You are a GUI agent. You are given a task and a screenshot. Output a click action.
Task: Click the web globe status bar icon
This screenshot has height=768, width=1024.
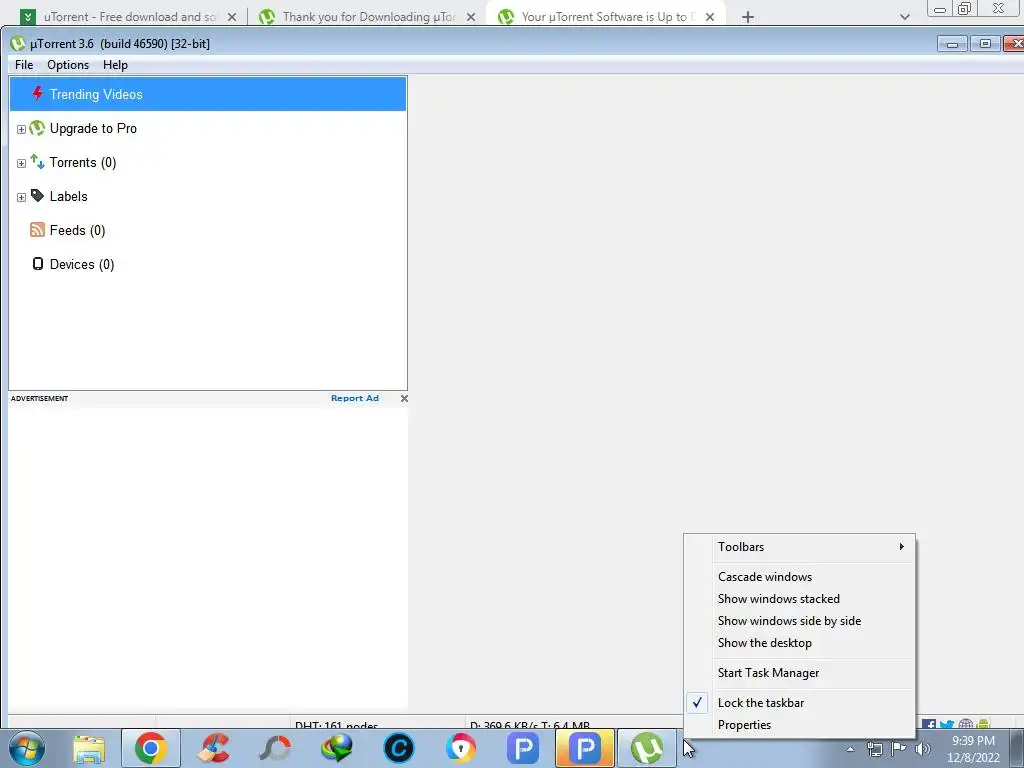[x=965, y=724]
